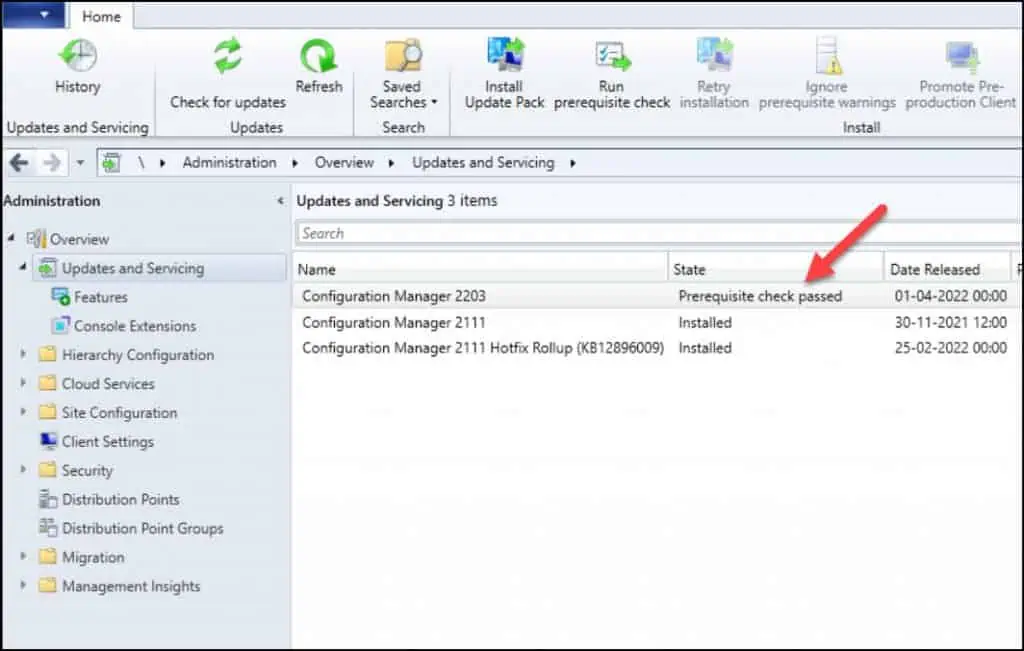Open the Saved Searches folder icon

(403, 56)
